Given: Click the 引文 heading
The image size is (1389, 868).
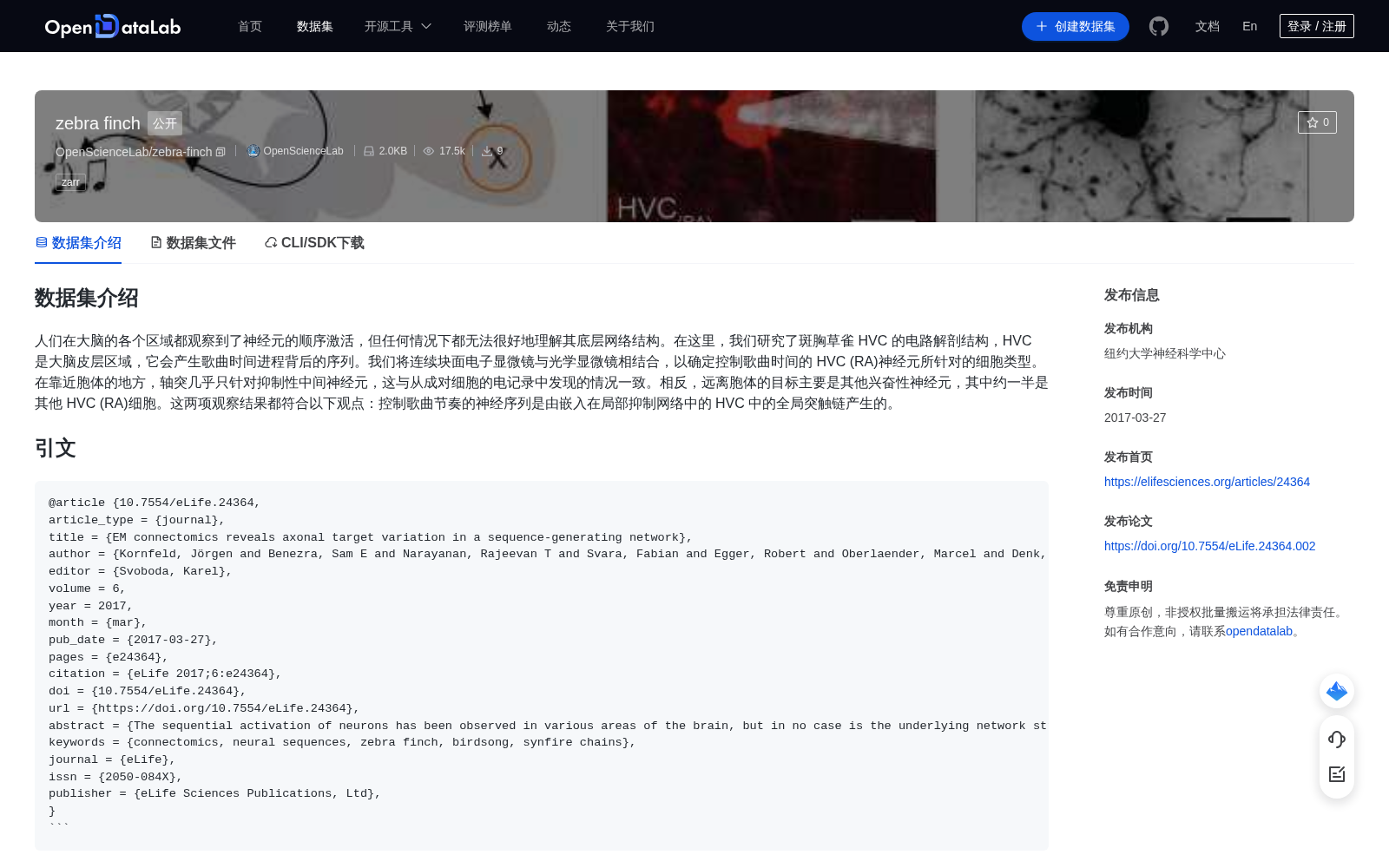Looking at the screenshot, I should point(56,448).
